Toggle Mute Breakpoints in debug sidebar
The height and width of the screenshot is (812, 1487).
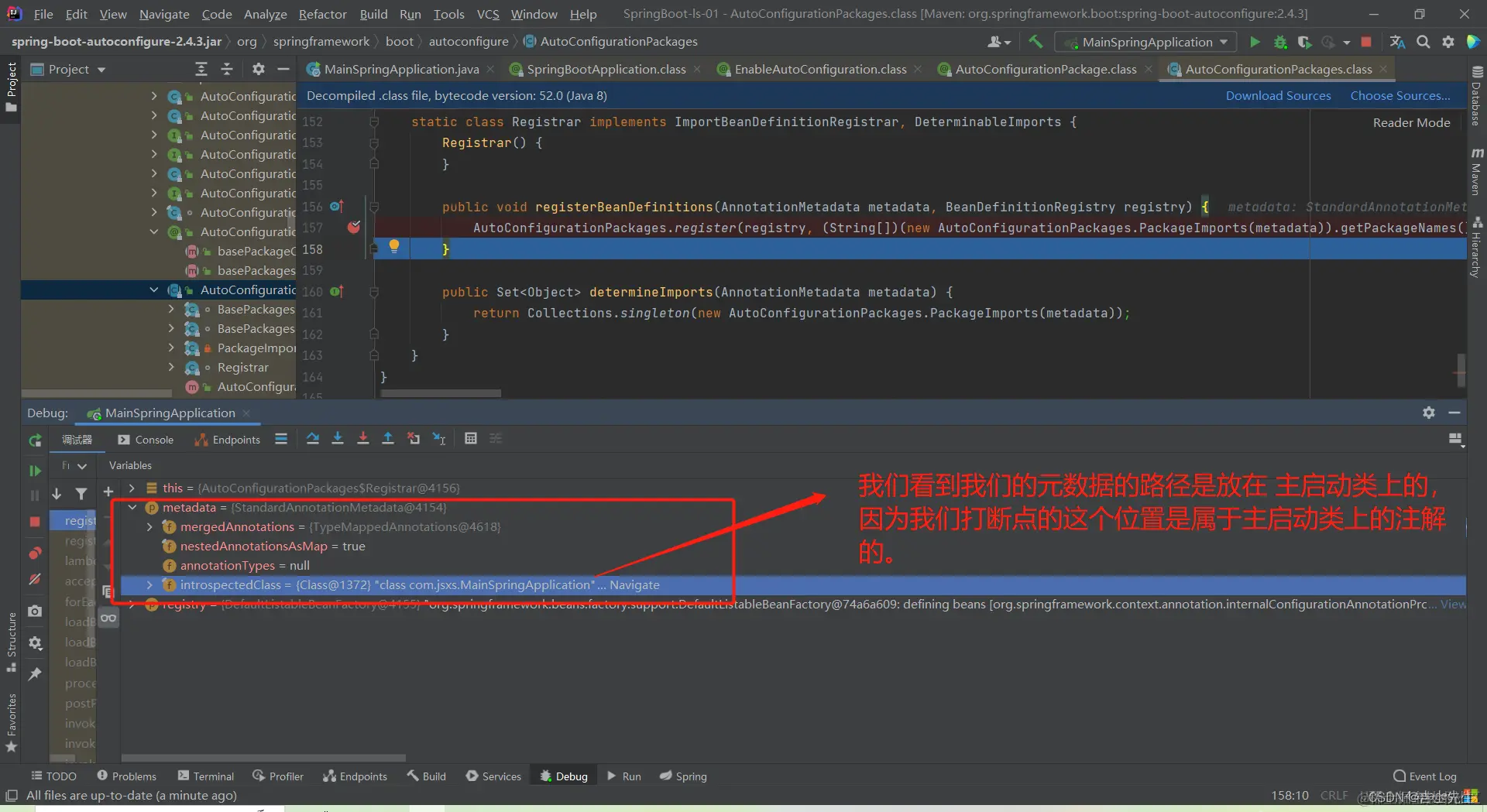(35, 580)
